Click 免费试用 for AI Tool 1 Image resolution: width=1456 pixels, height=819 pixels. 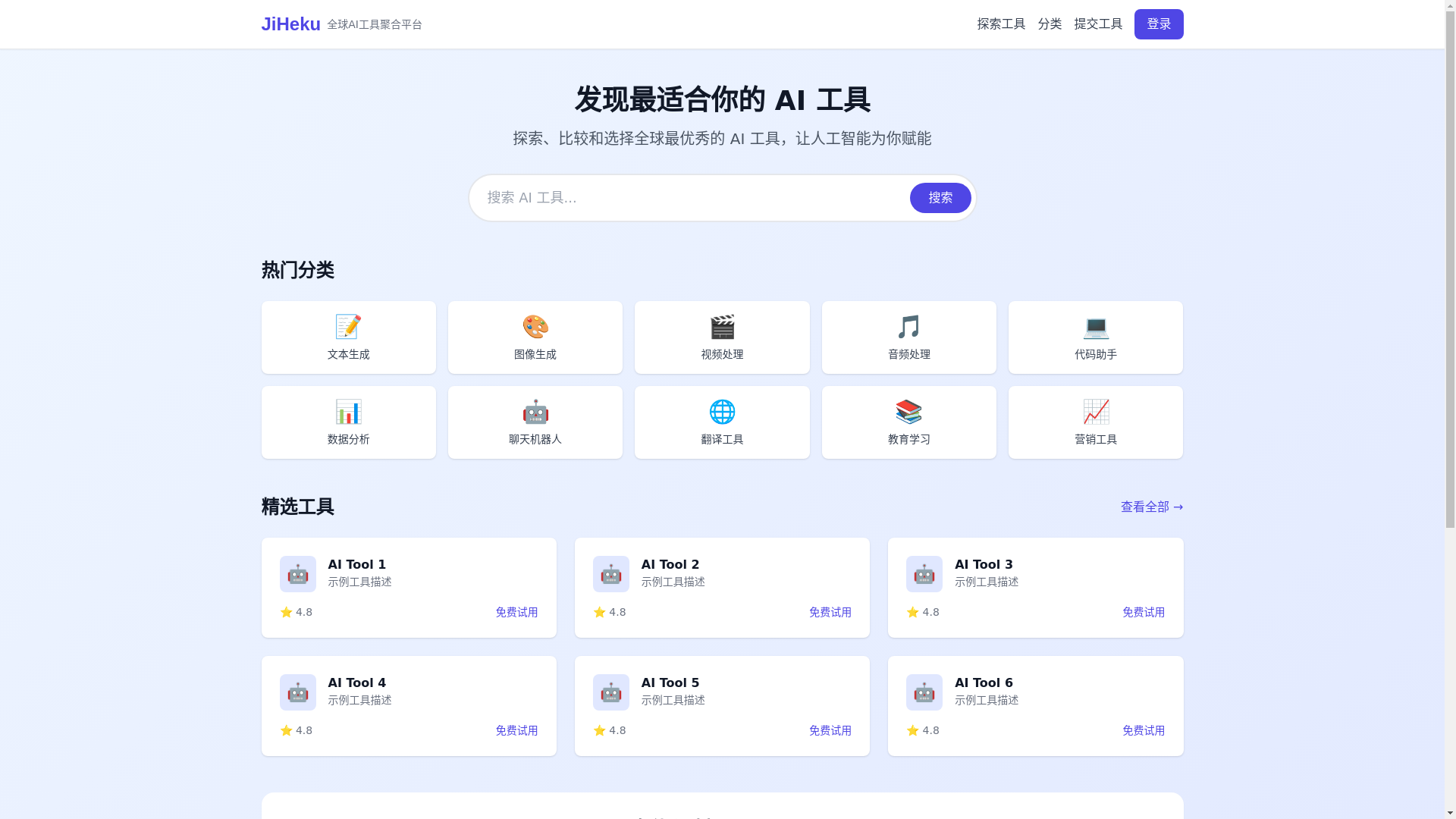pos(516,612)
